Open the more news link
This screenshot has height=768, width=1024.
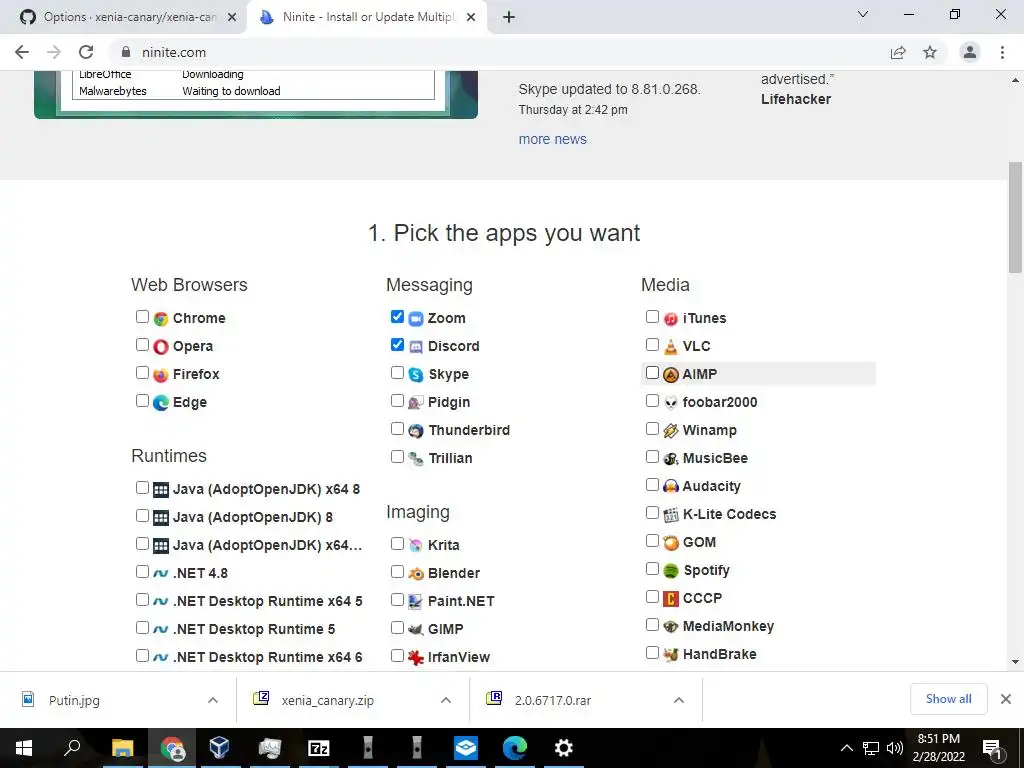click(552, 140)
